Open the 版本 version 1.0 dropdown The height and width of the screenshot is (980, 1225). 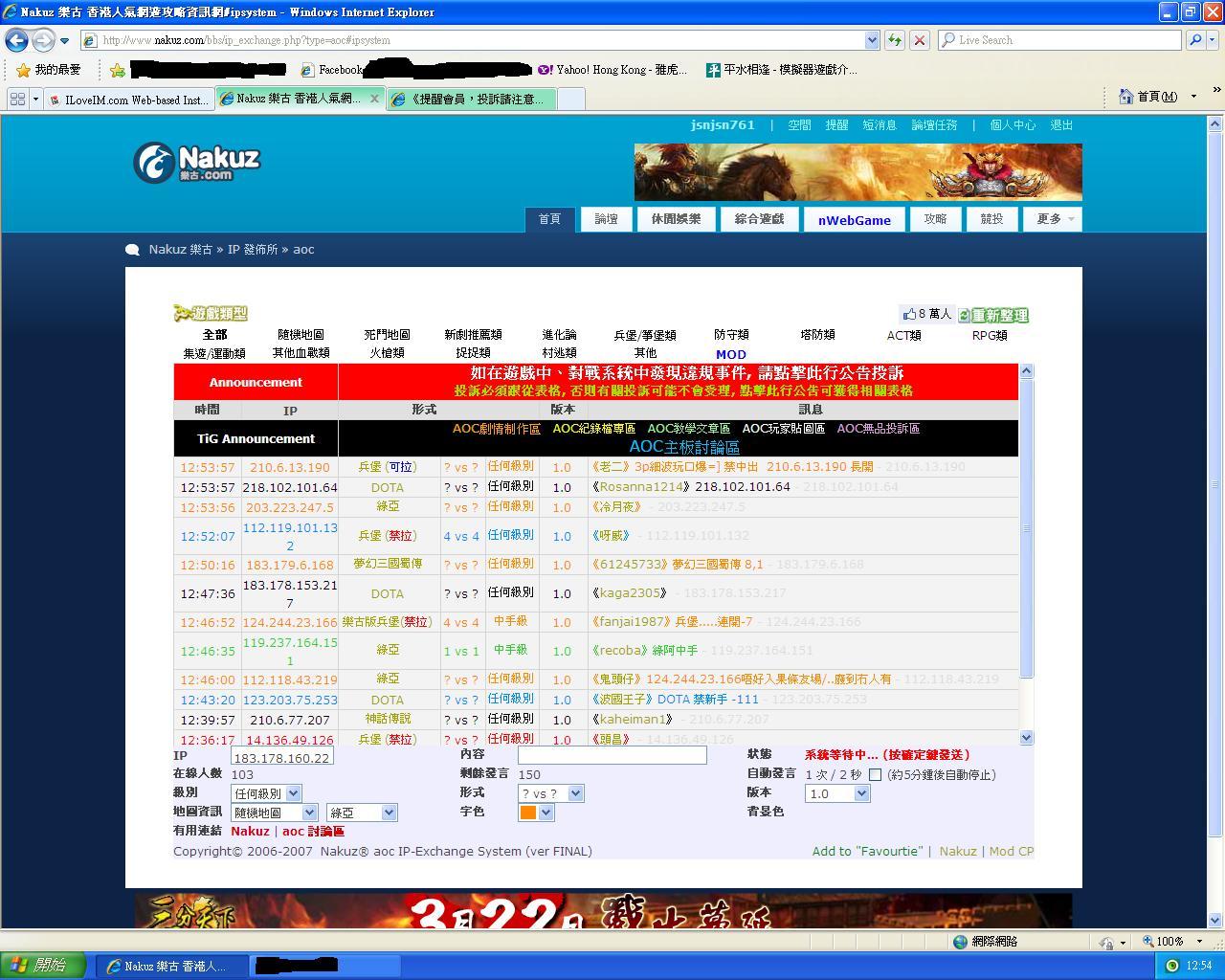click(861, 793)
